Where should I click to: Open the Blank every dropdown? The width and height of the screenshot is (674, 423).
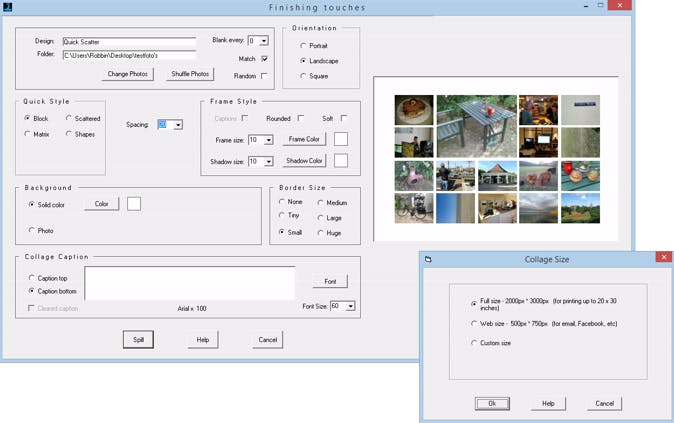(x=264, y=41)
